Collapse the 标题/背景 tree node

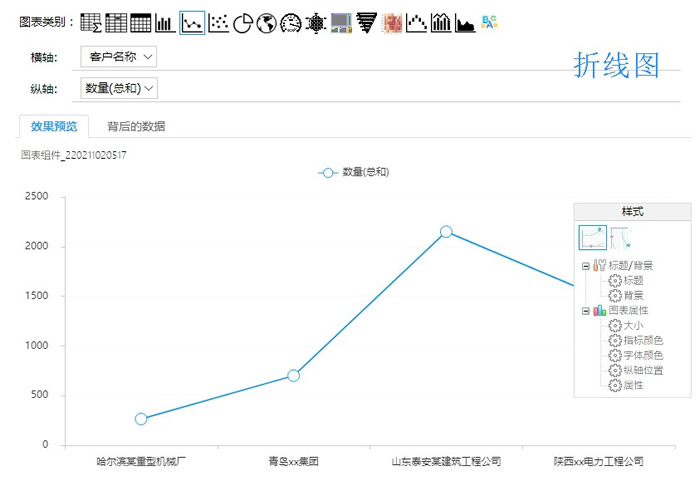pyautogui.click(x=585, y=266)
